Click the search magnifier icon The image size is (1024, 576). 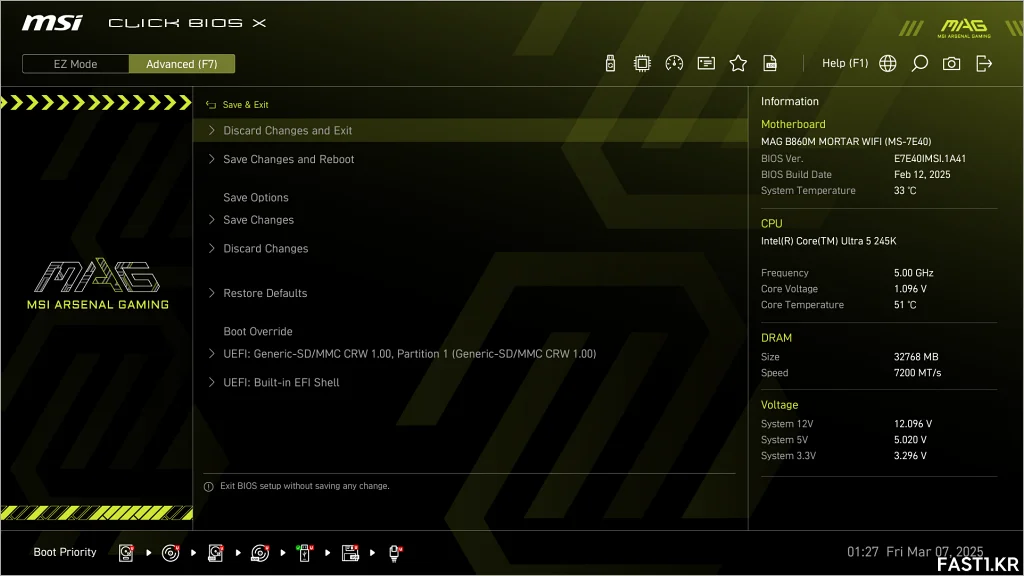(x=920, y=63)
